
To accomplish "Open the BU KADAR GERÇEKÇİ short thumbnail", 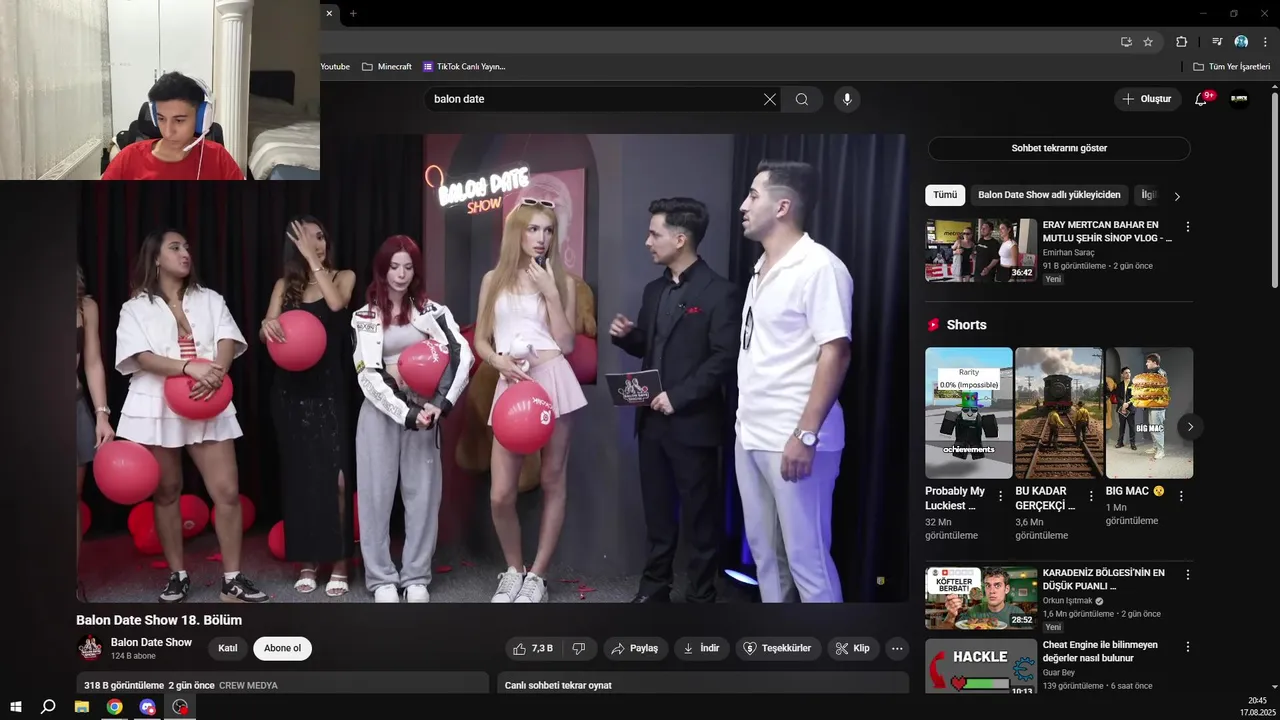I will click(x=1059, y=413).
